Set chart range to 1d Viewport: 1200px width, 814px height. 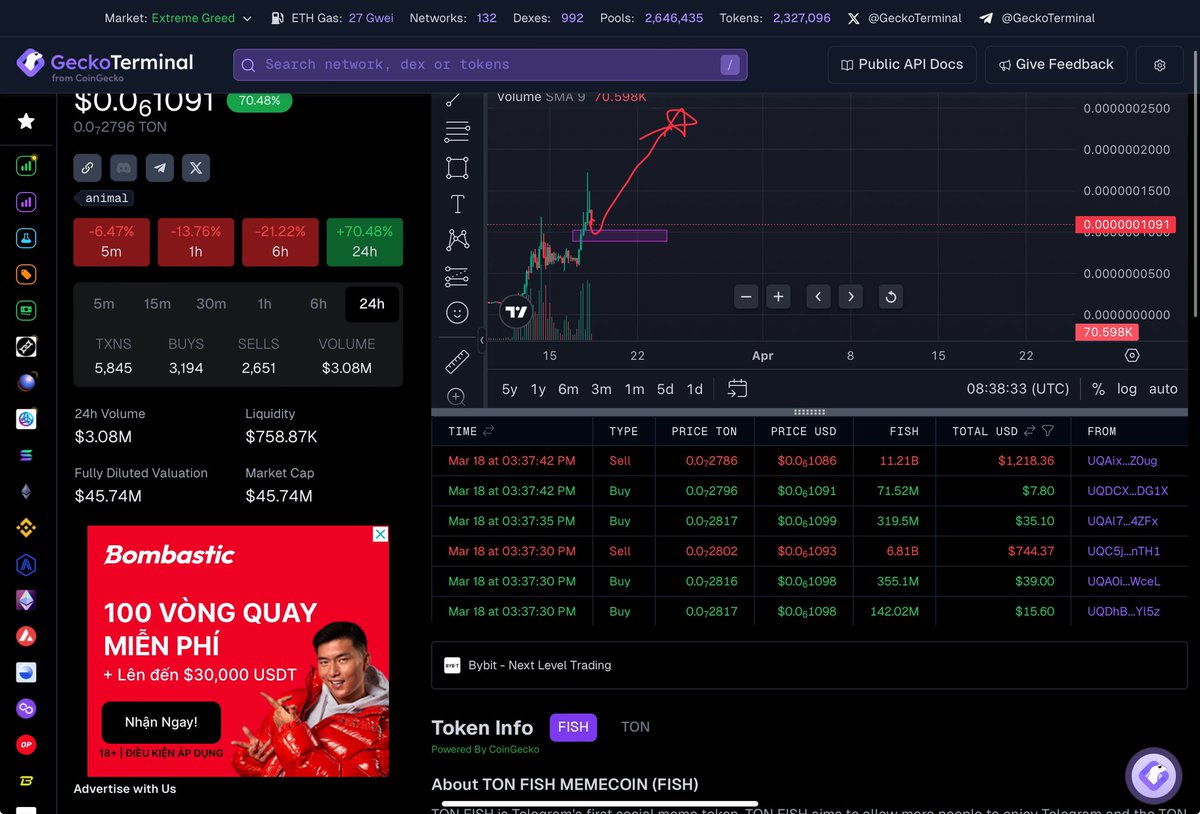pos(695,389)
